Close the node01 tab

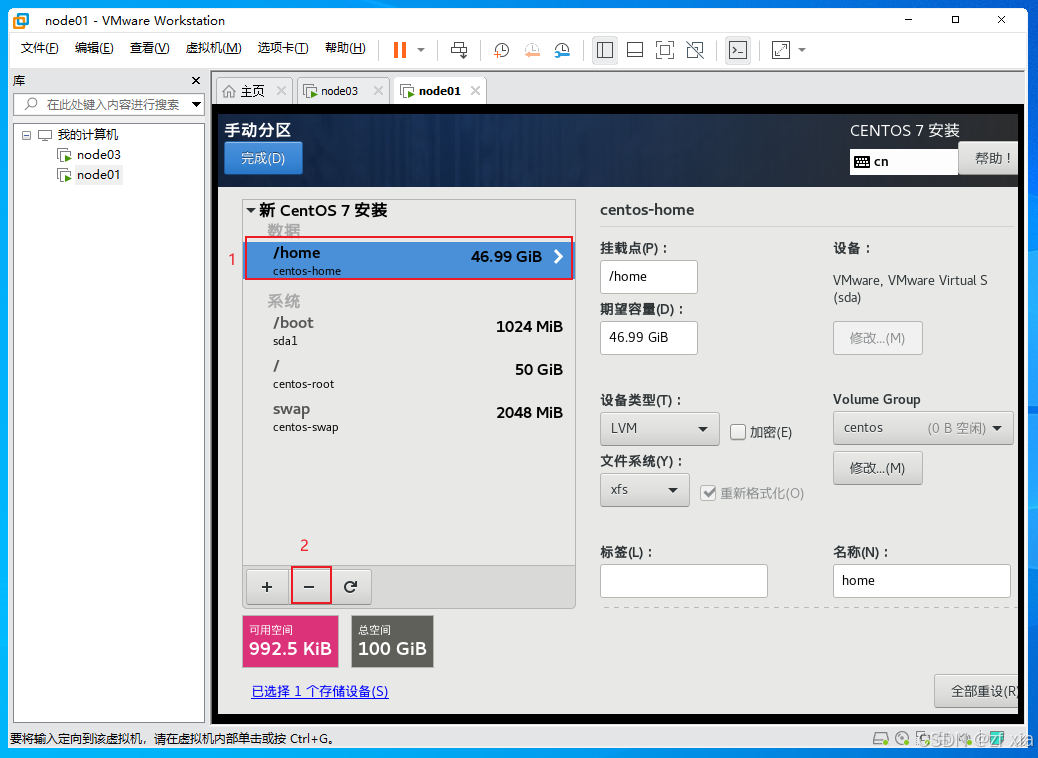tap(475, 91)
